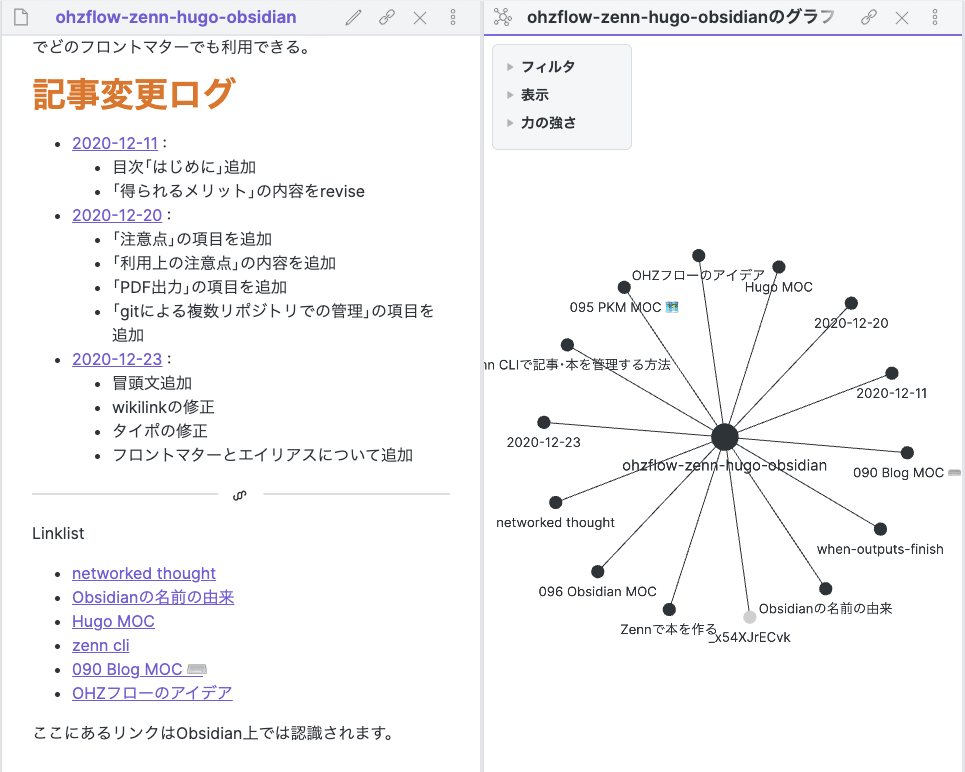This screenshot has width=965, height=772.
Task: Select the 095 PKM MOC graph node
Action: [x=624, y=287]
